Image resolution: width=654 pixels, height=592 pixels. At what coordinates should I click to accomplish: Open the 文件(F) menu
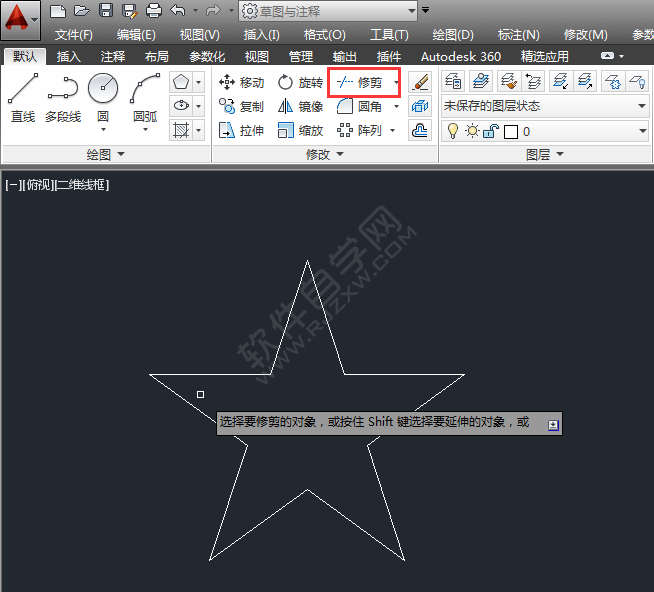[73, 35]
